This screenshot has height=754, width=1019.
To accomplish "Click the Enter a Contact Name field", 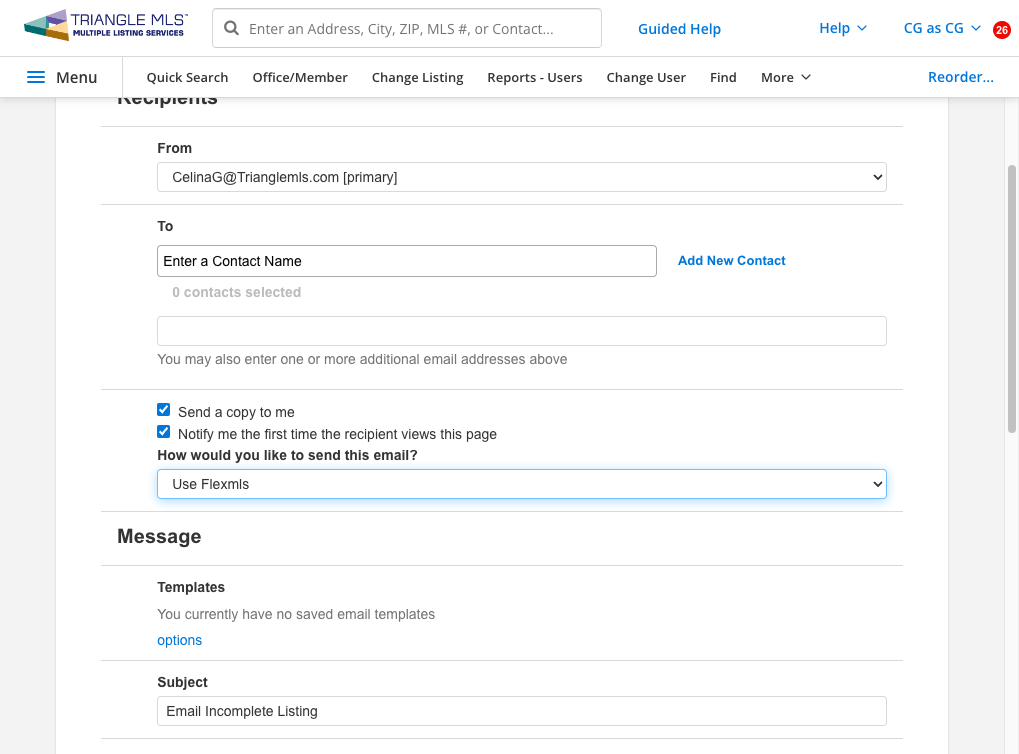I will 407,261.
